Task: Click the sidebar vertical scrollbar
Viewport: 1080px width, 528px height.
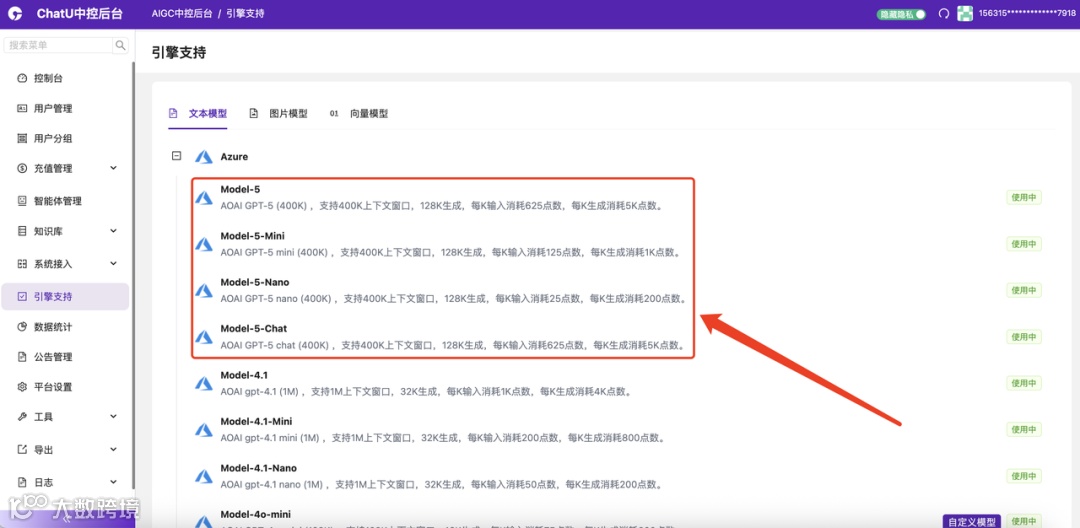Action: click(132, 275)
